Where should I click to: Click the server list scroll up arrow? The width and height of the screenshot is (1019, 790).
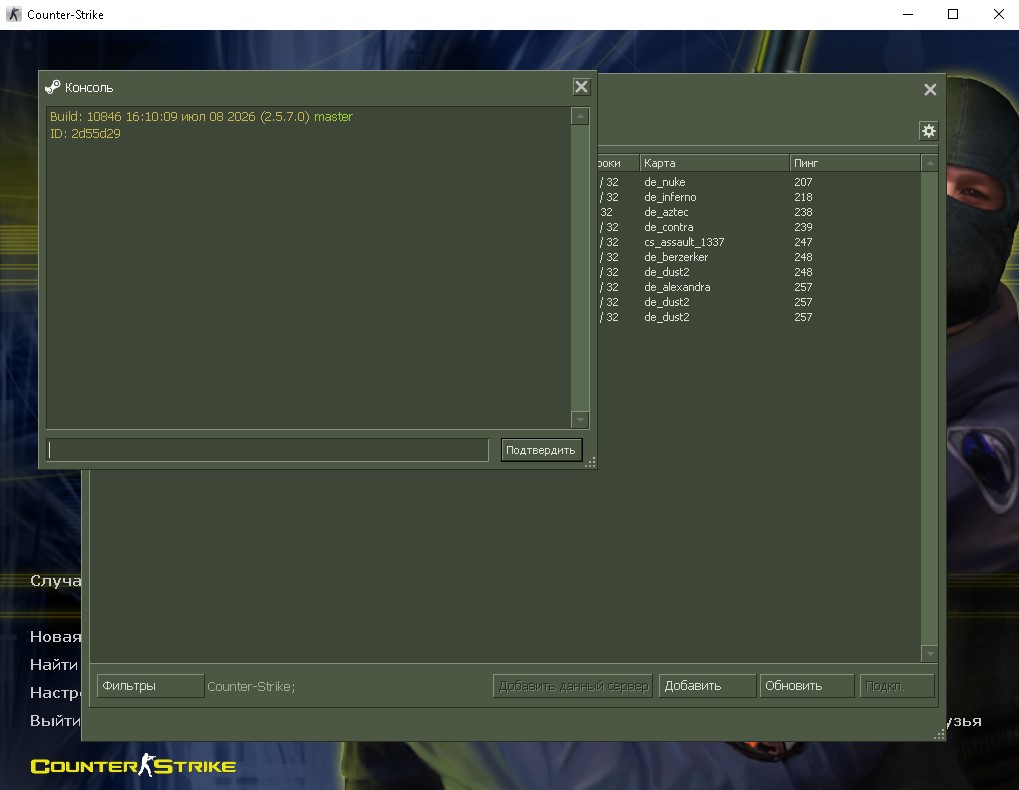click(x=929, y=163)
